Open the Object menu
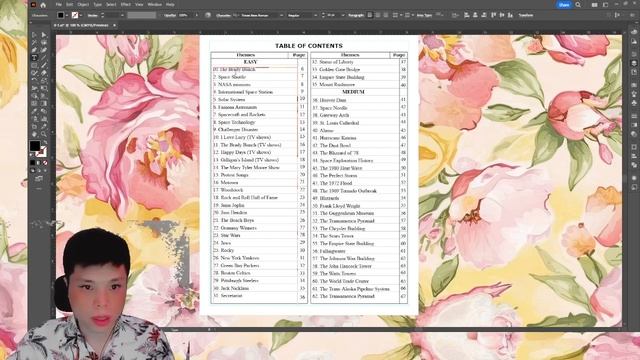 (x=83, y=4)
